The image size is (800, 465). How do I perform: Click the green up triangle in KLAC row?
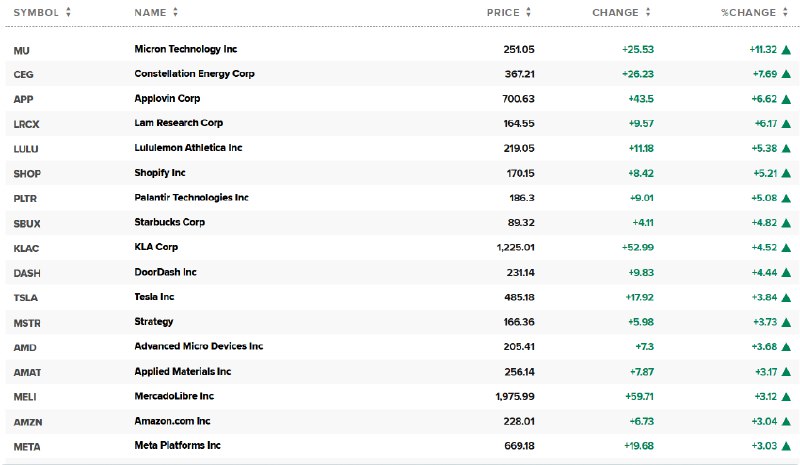[x=786, y=248]
